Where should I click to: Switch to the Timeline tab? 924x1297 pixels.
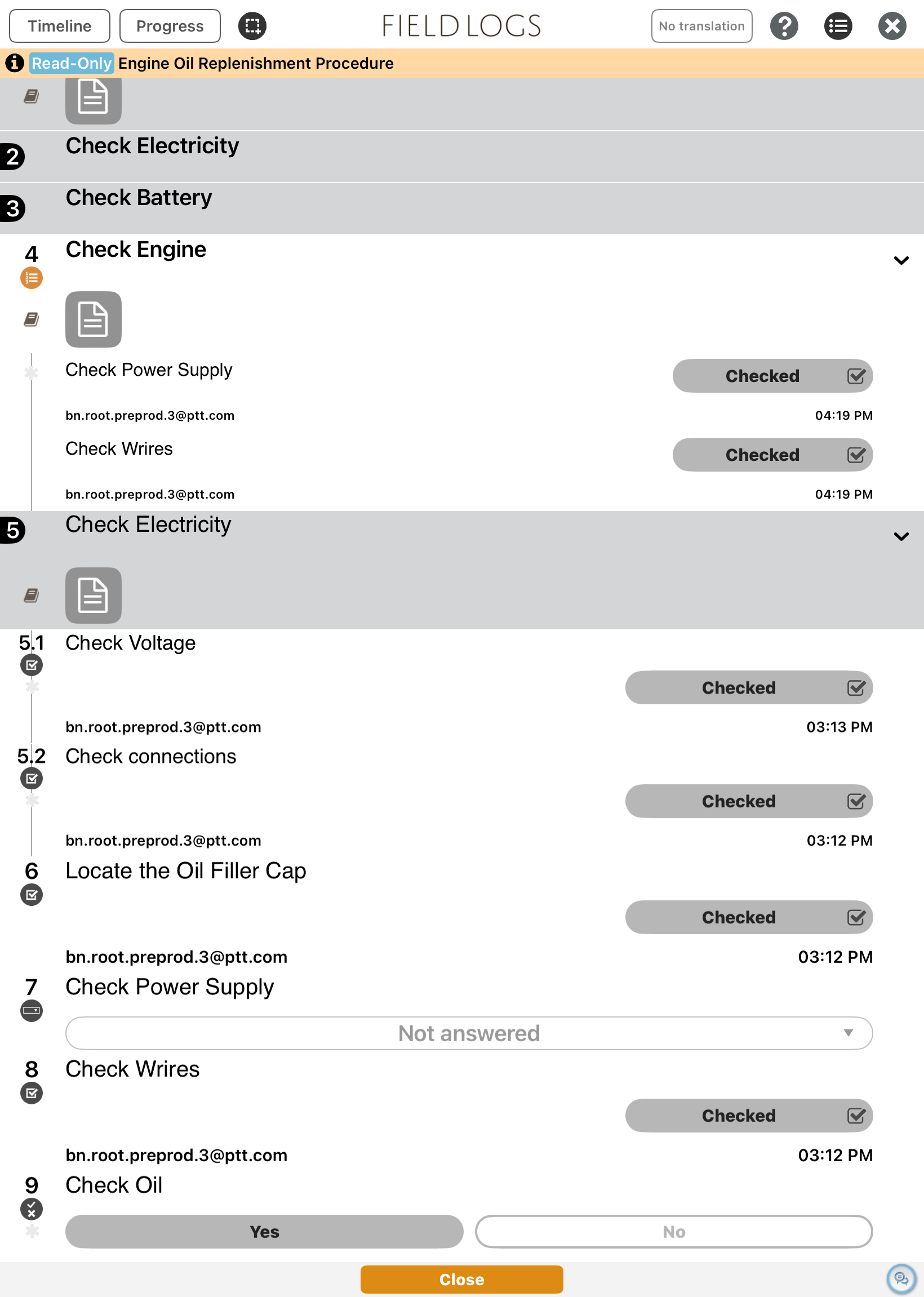tap(60, 26)
